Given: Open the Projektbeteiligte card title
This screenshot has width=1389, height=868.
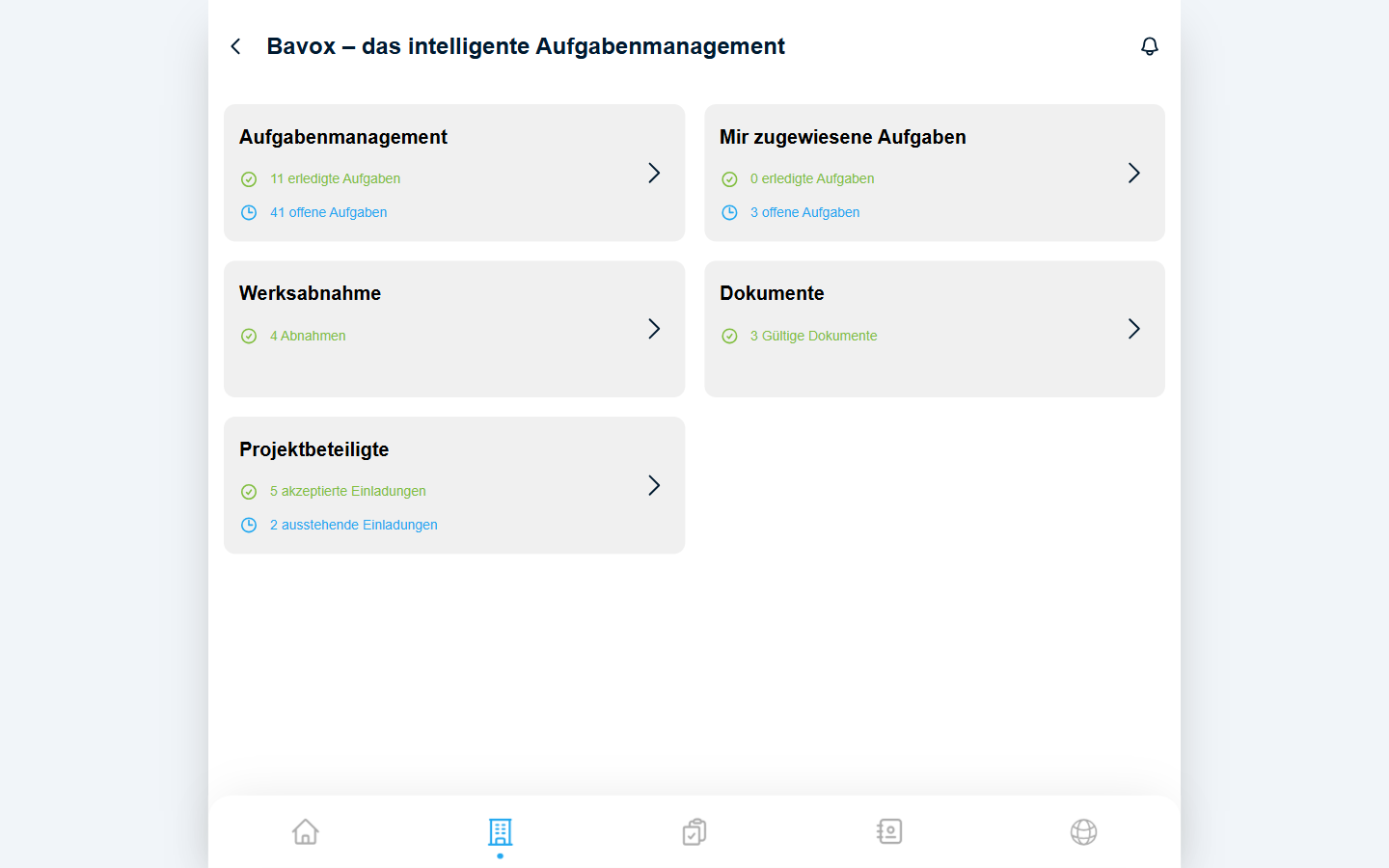Looking at the screenshot, I should pyautogui.click(x=313, y=449).
